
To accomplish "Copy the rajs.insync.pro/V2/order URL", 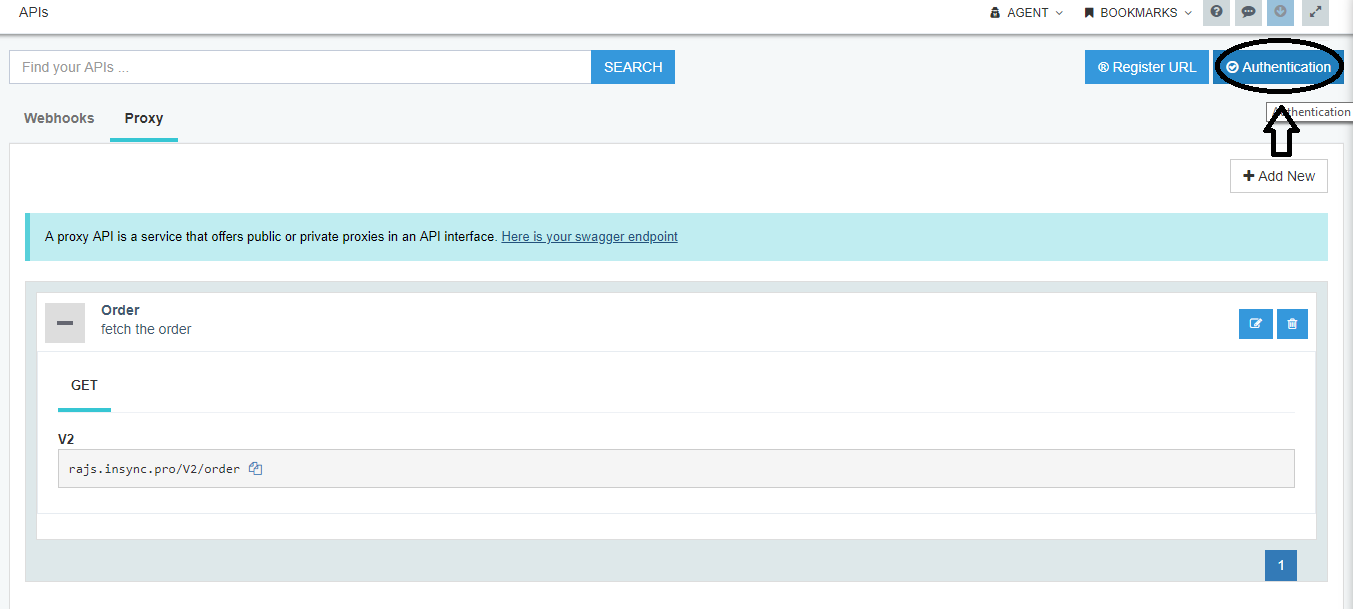I will [255, 468].
